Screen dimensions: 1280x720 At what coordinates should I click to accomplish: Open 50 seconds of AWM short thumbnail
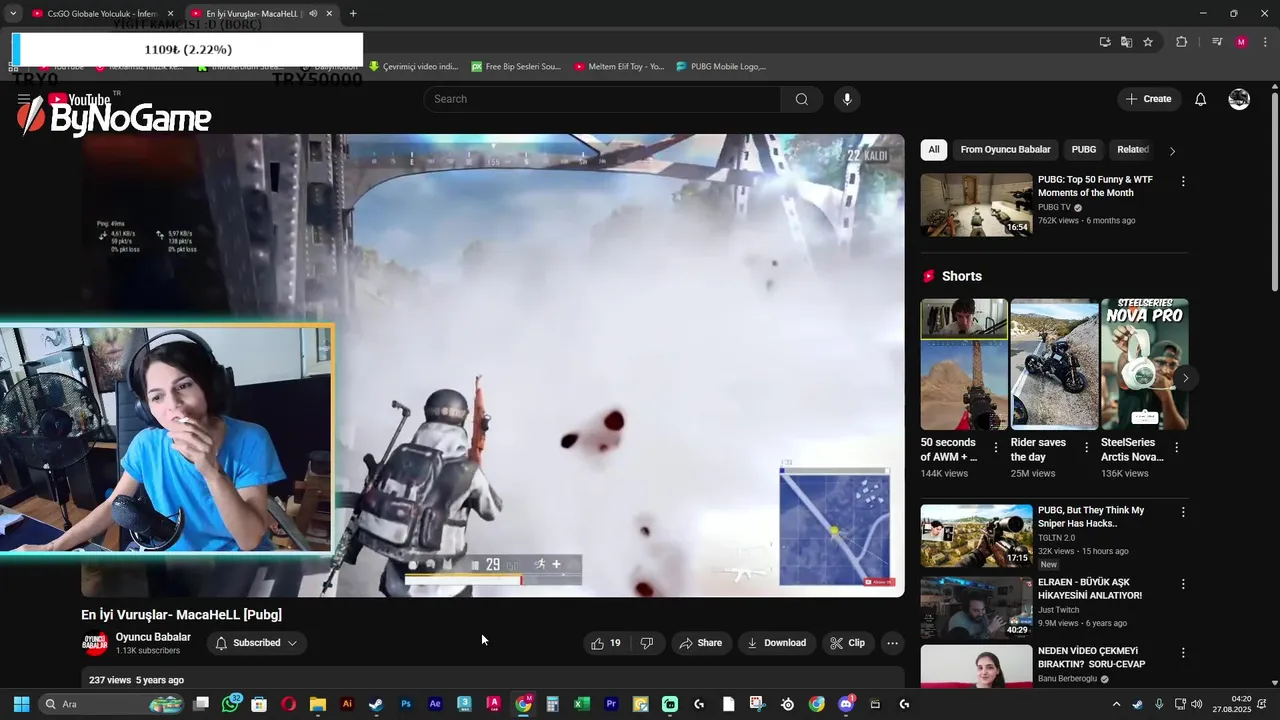[x=964, y=364]
